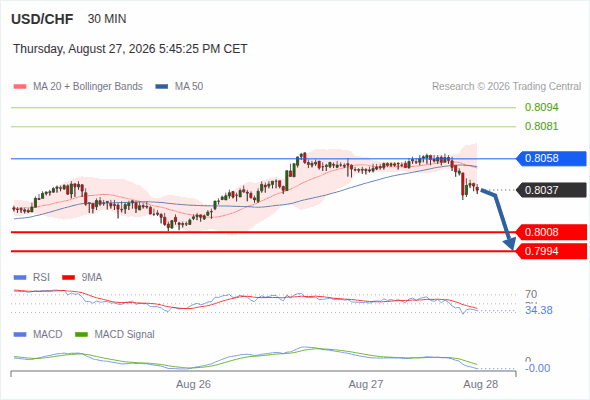Click the red 0.8008 support price tag

[551, 232]
